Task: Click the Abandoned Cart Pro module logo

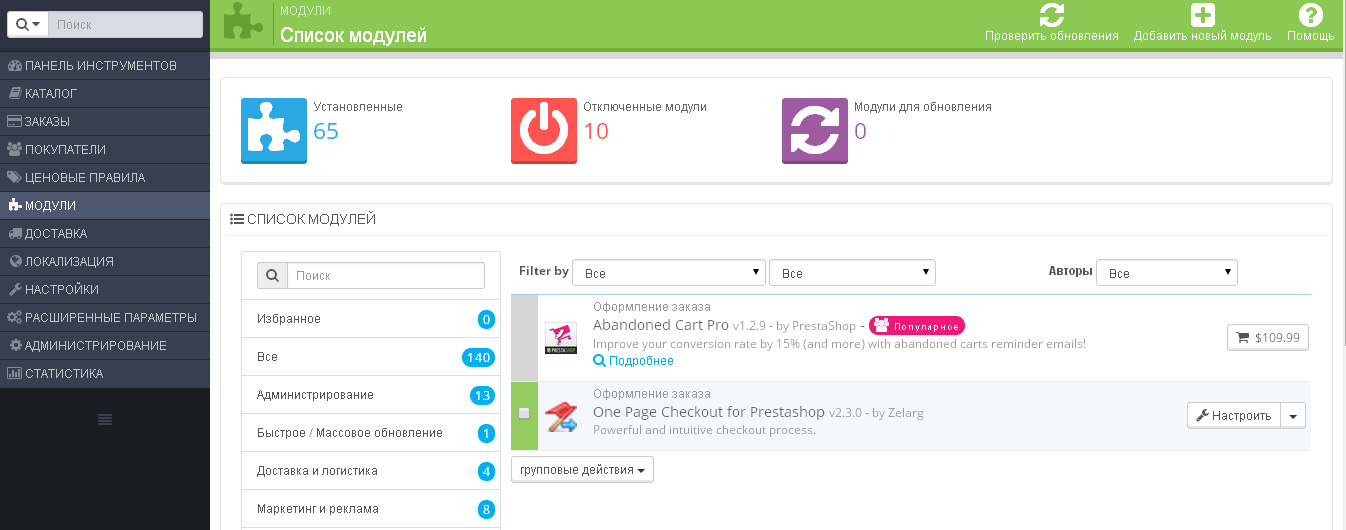Action: (x=561, y=338)
